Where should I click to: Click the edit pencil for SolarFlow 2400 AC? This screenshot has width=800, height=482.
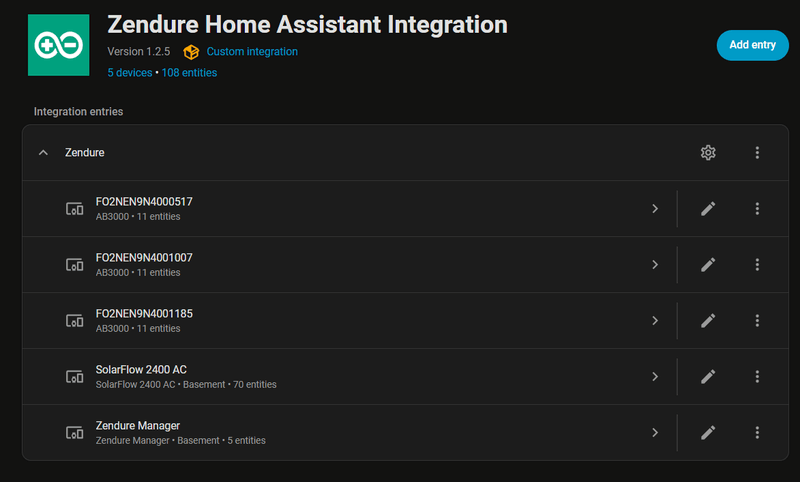(708, 377)
